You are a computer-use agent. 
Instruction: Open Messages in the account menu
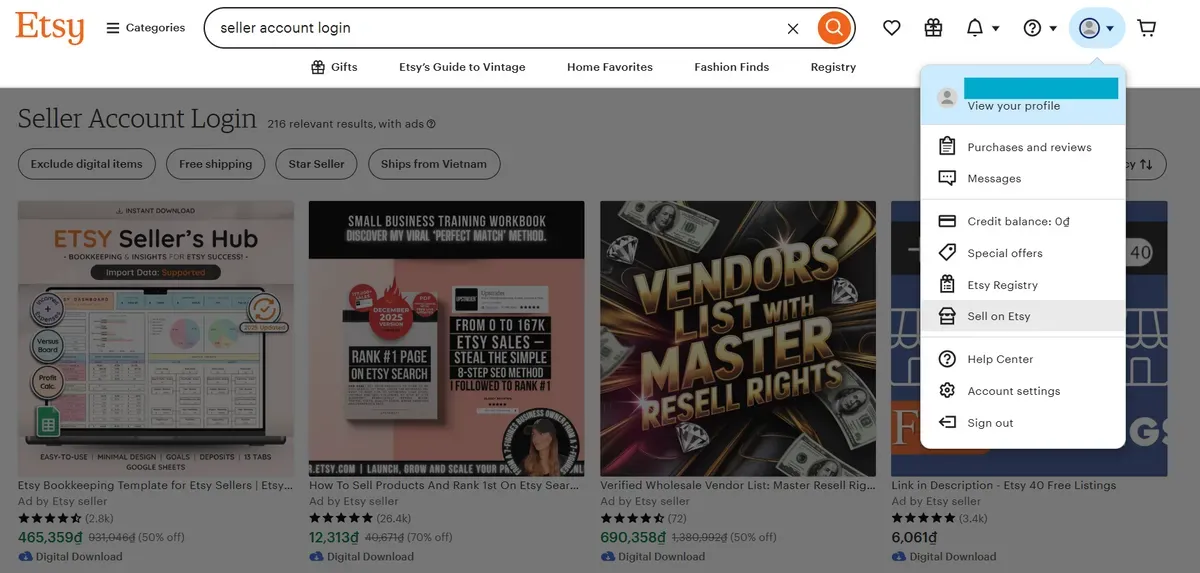[x=1023, y=179]
